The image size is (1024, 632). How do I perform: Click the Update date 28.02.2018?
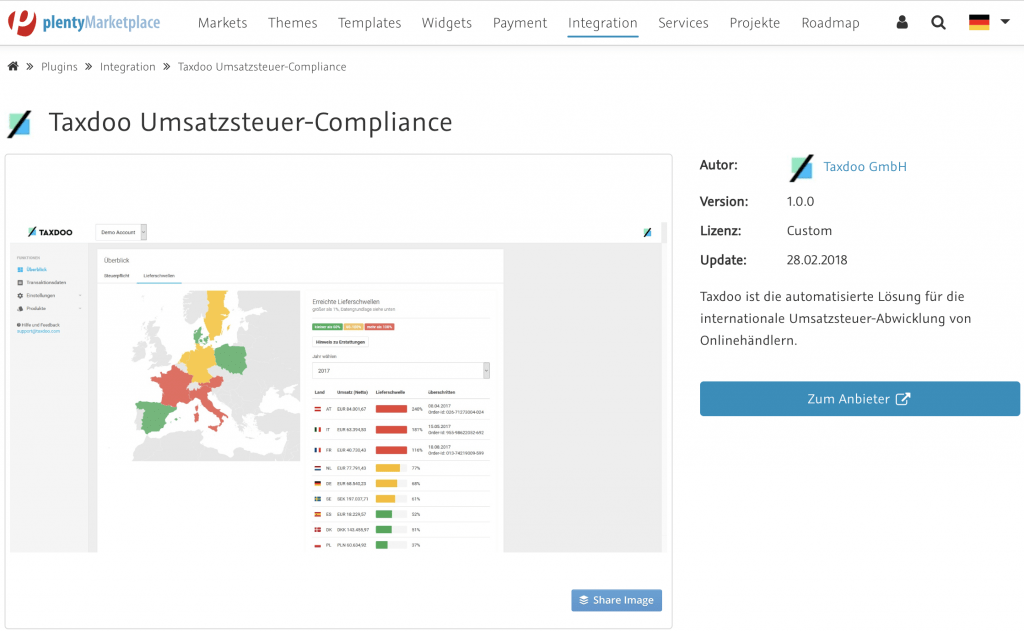(x=816, y=260)
